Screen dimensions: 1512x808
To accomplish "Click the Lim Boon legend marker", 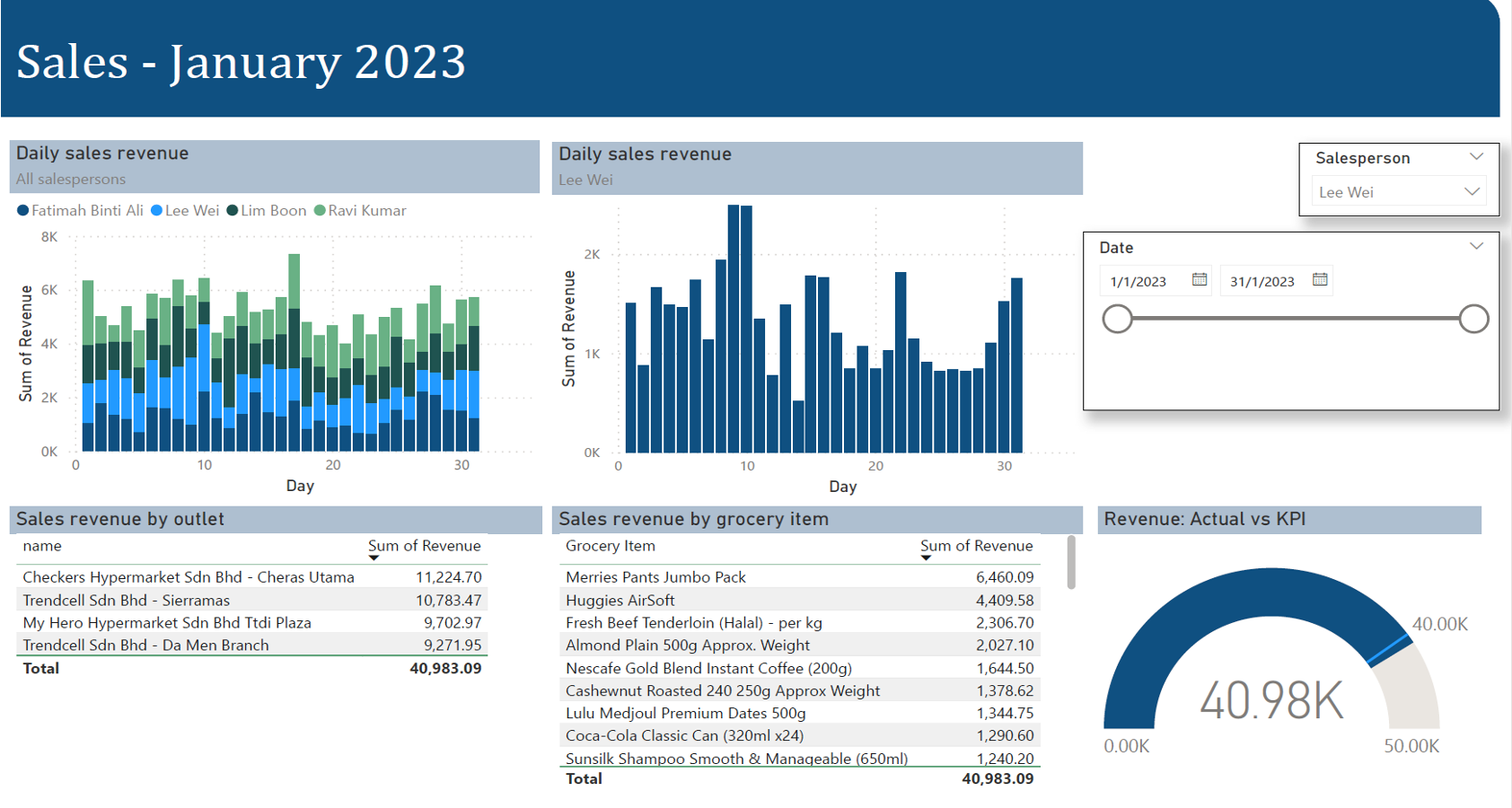I will (x=233, y=211).
